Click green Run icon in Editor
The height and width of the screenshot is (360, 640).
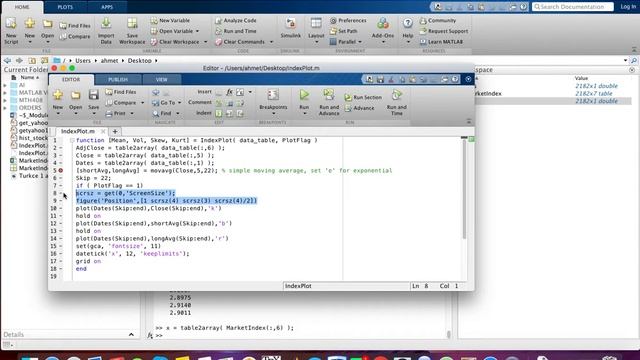click(x=304, y=95)
